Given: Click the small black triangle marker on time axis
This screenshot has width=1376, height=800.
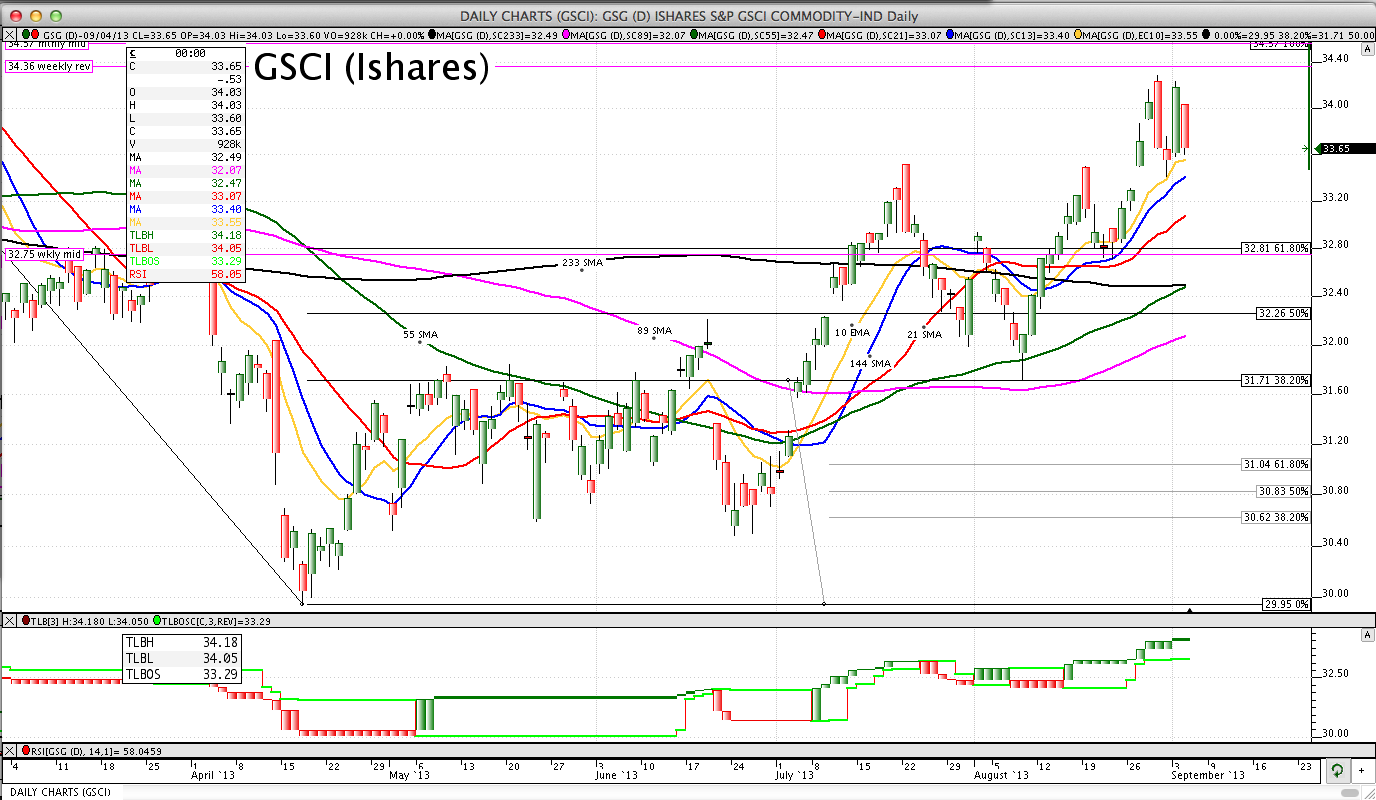Looking at the screenshot, I should (1189, 609).
